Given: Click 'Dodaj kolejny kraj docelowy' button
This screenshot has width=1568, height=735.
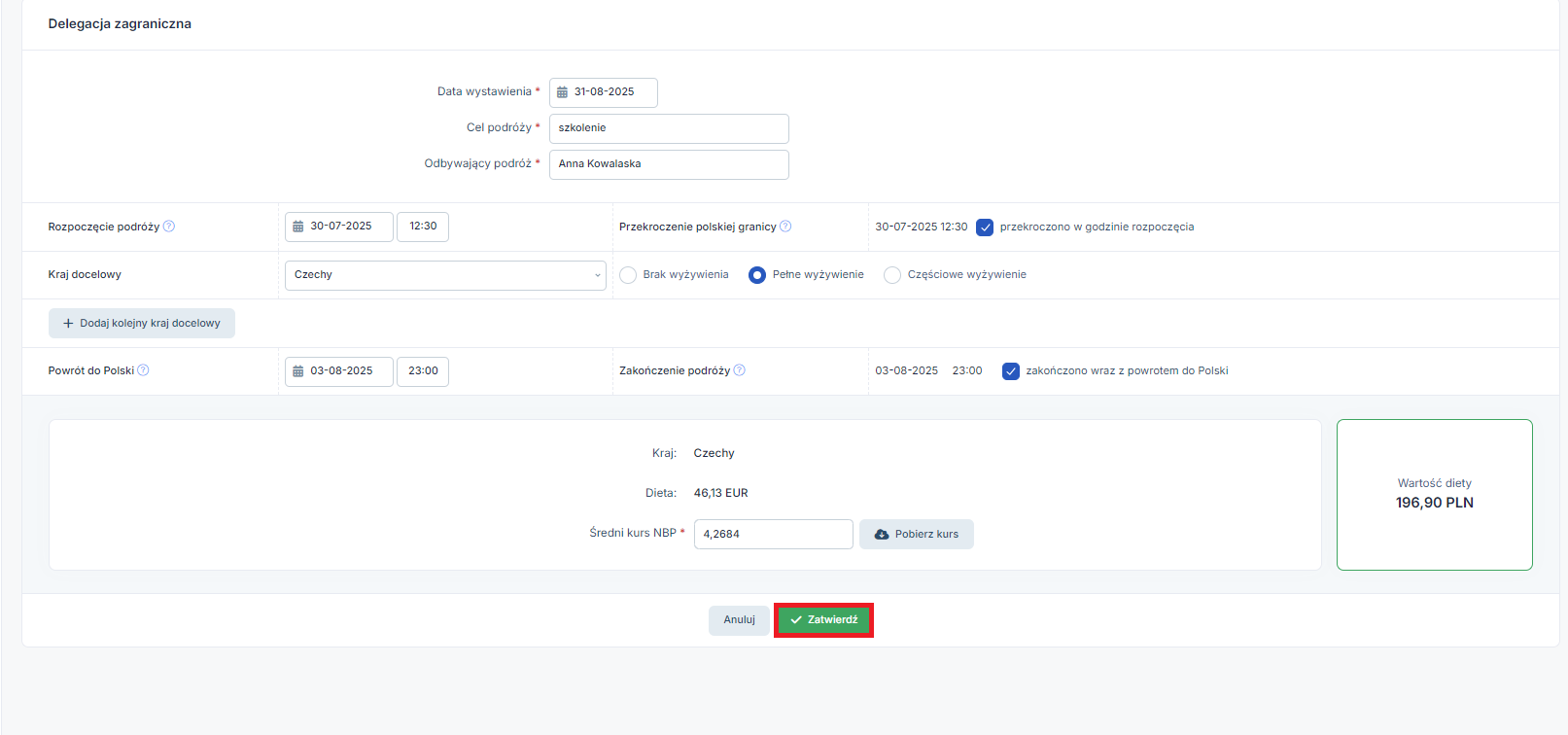Looking at the screenshot, I should [142, 324].
